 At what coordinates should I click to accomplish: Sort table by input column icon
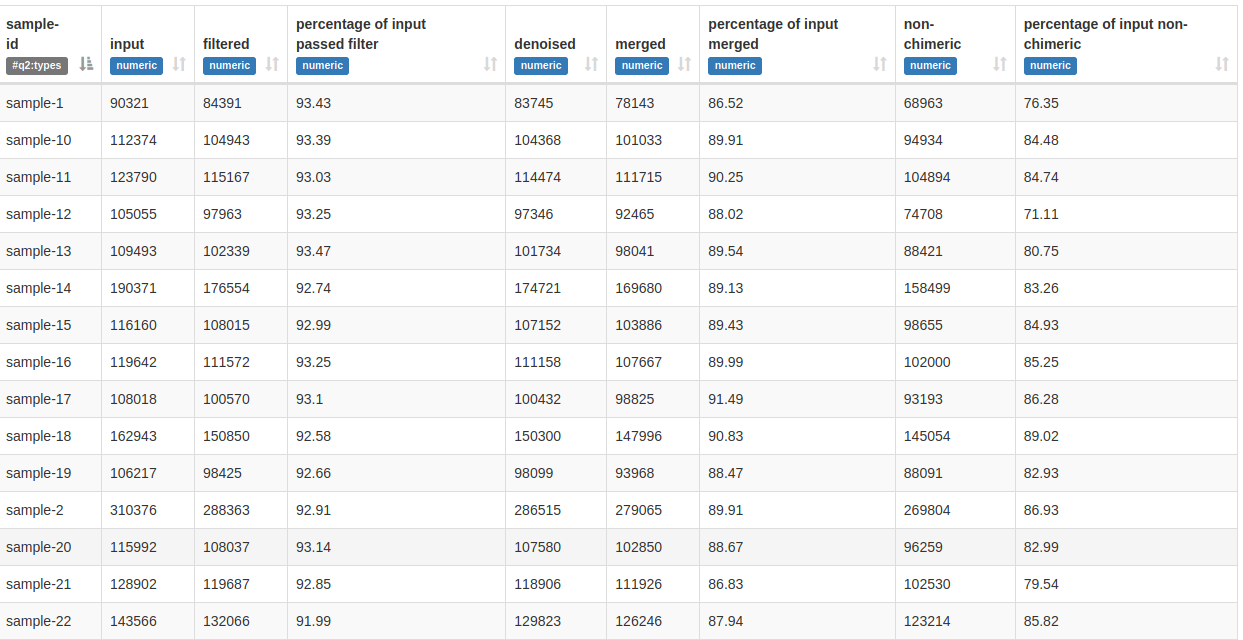click(179, 65)
